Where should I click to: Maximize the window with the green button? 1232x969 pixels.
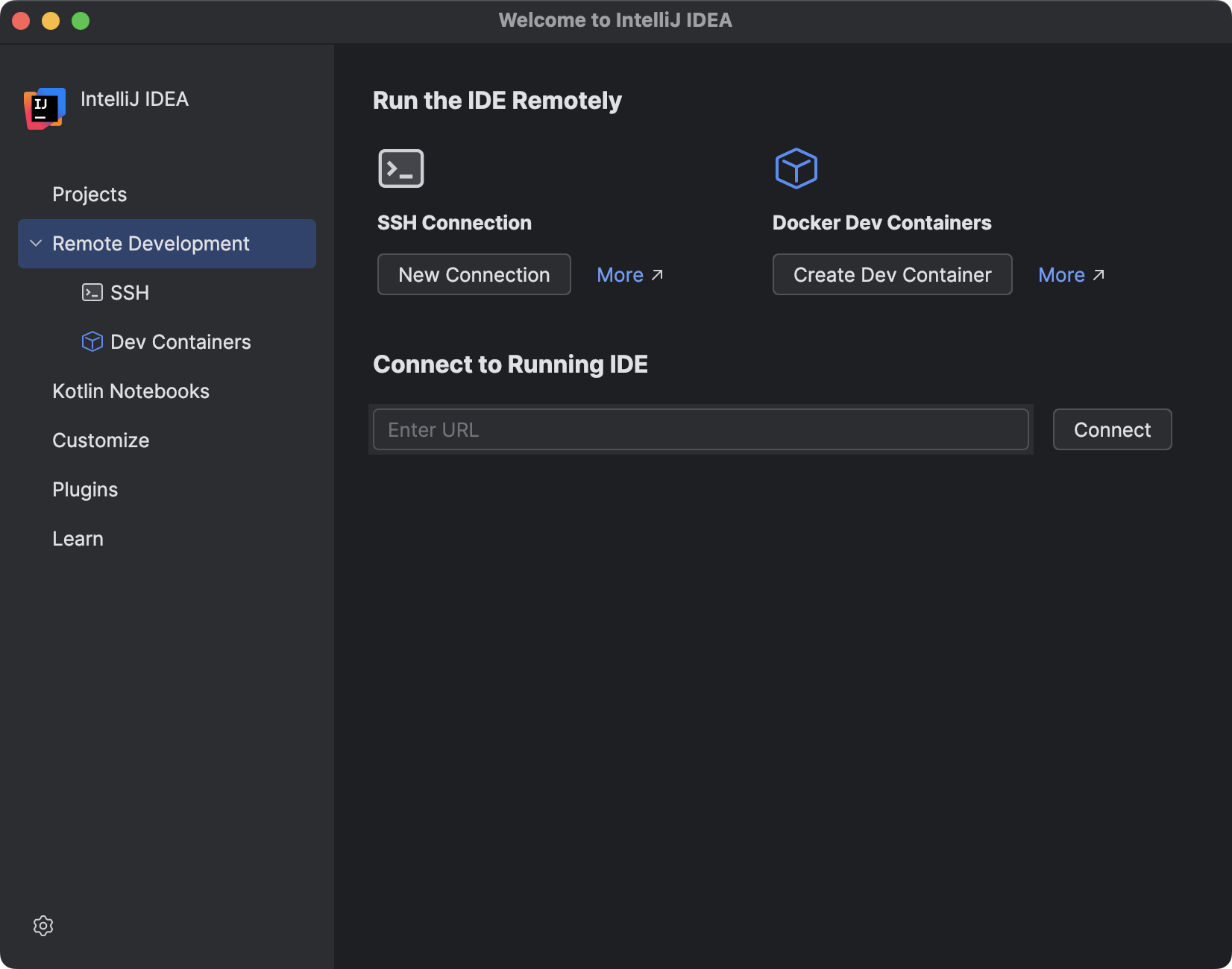tap(81, 21)
